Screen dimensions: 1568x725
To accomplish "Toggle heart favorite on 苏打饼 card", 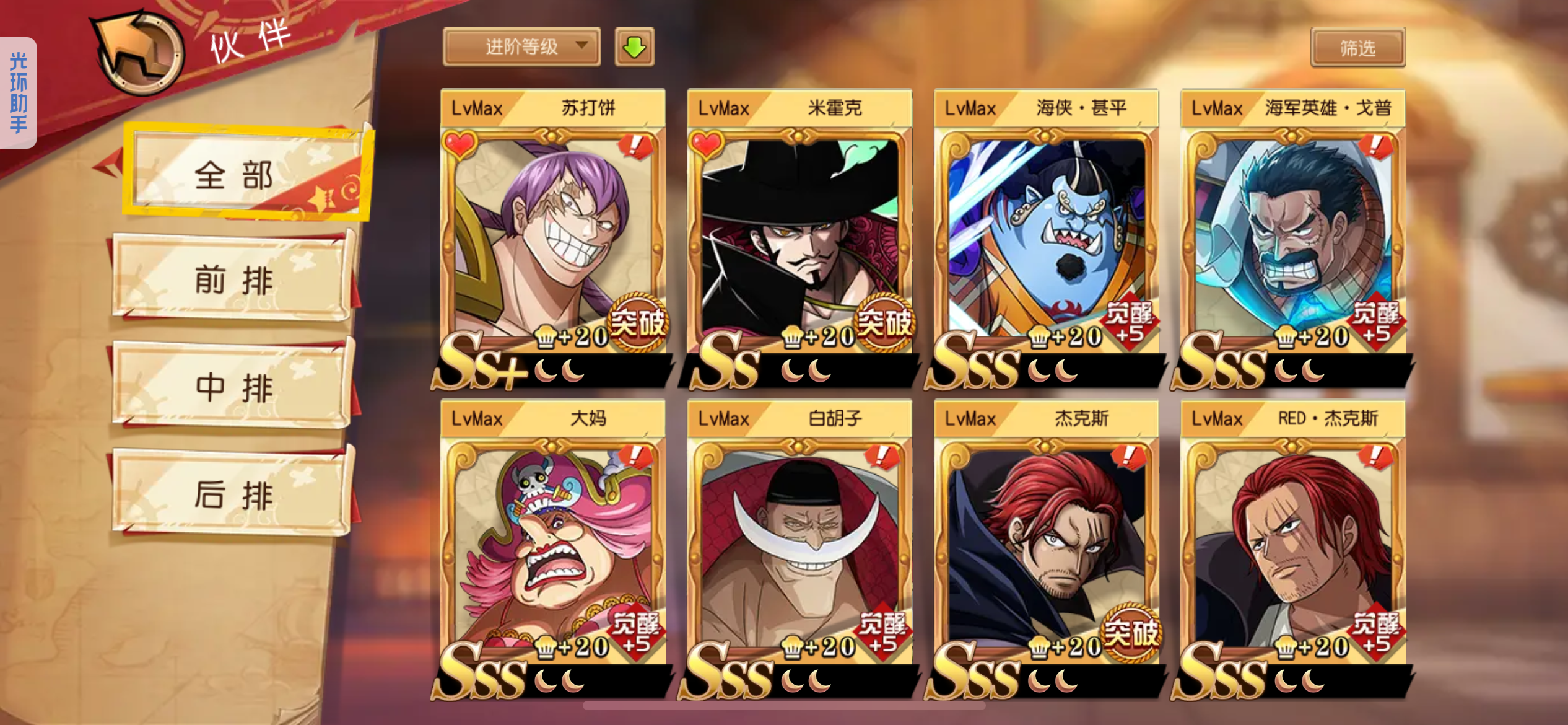I will coord(460,145).
